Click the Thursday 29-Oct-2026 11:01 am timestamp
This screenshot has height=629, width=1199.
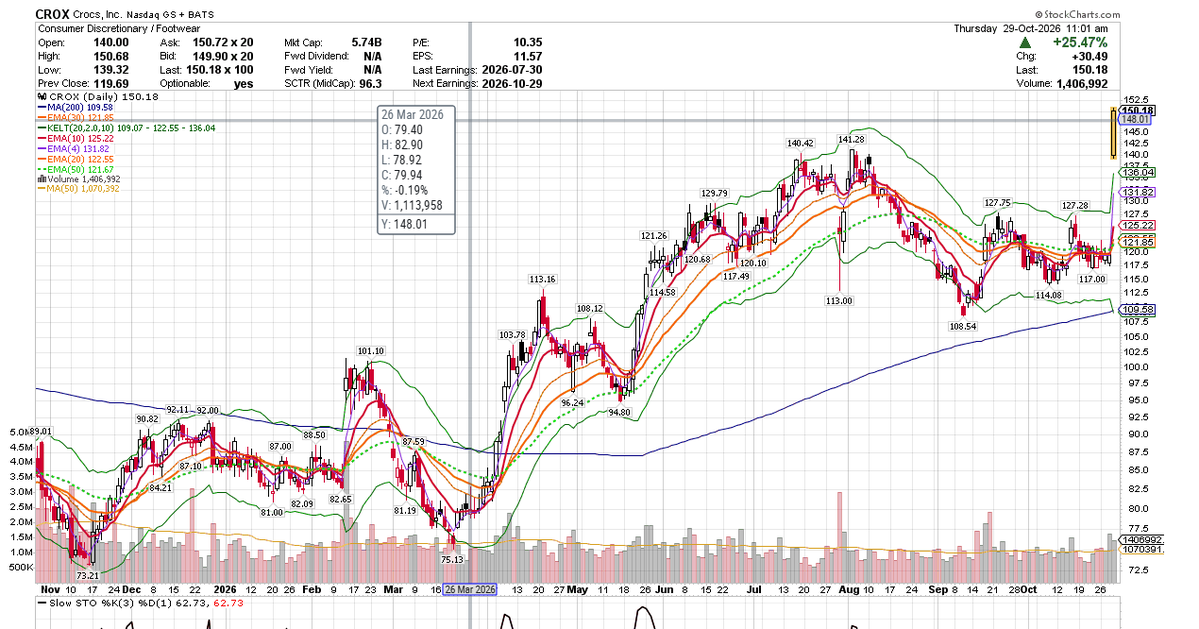point(1030,29)
